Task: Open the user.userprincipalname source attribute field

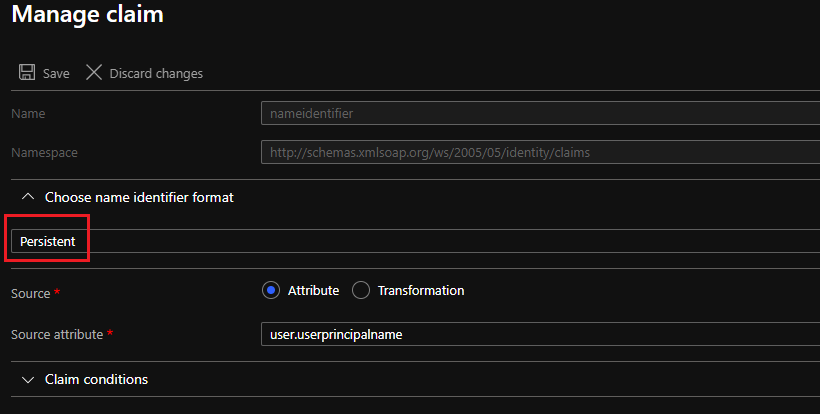Action: 540,334
